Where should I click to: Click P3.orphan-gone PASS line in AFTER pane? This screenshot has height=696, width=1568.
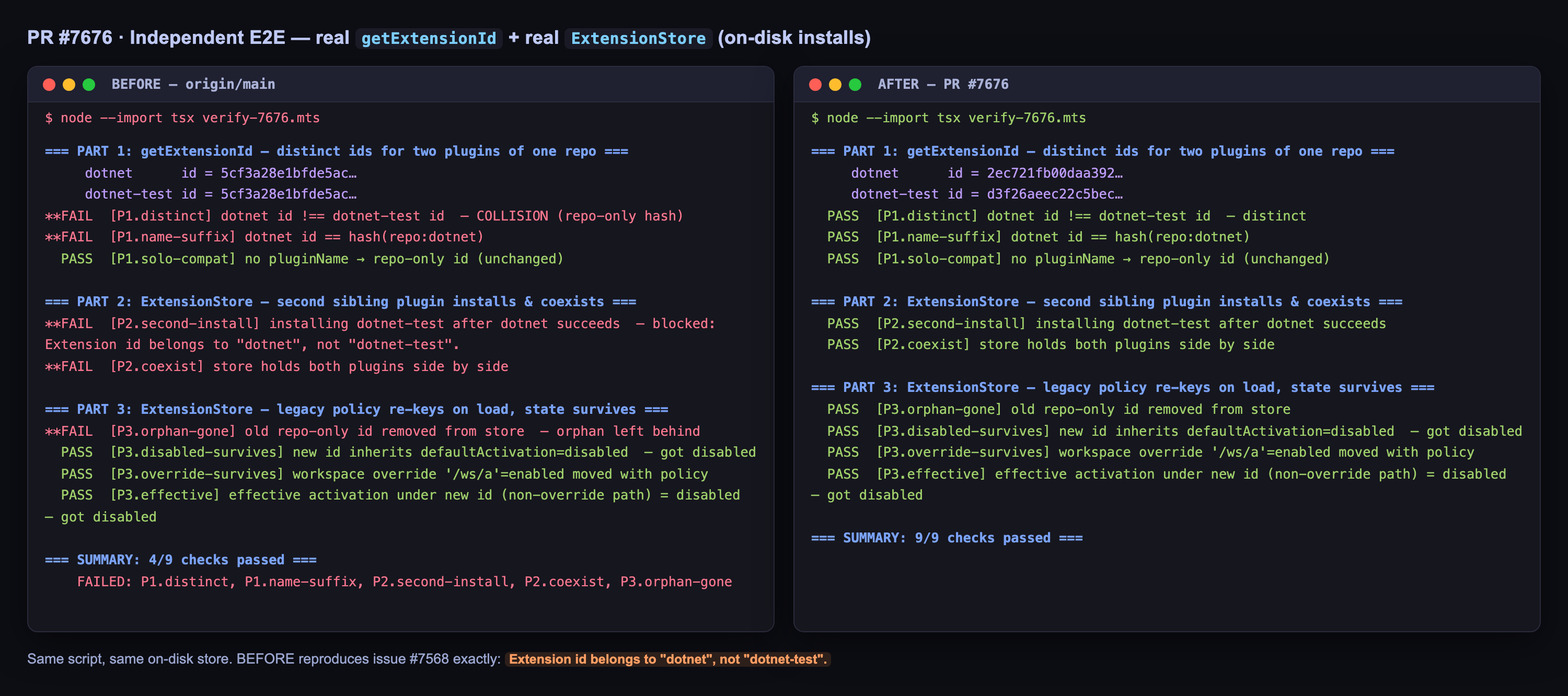(x=1058, y=410)
